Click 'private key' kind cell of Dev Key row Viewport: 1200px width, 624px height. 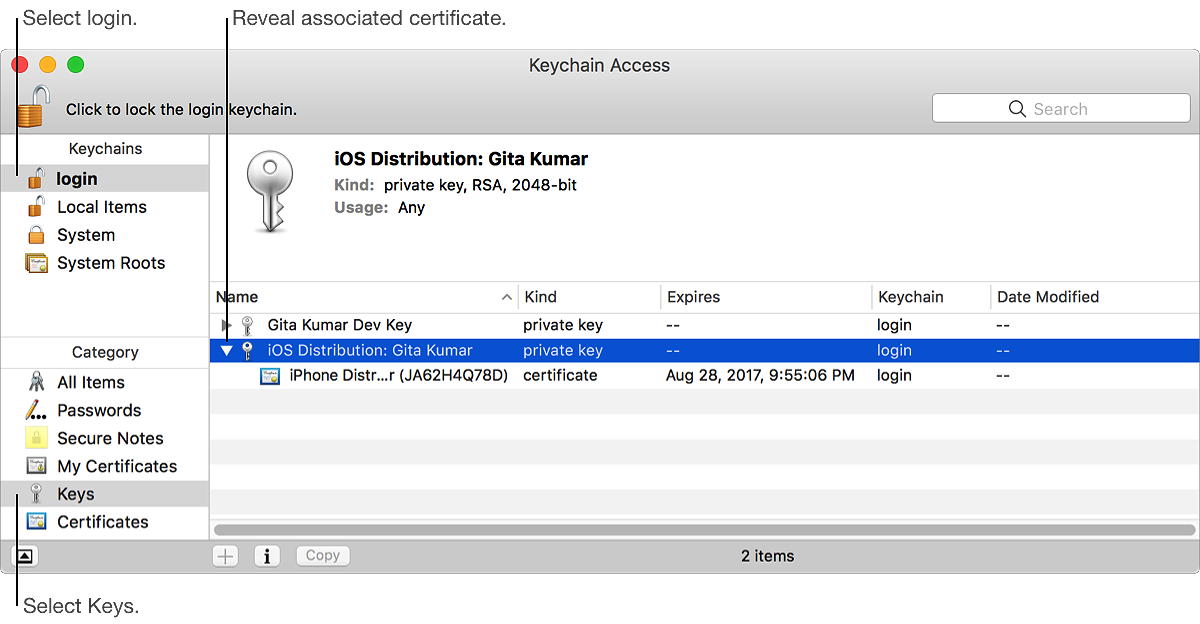point(563,325)
